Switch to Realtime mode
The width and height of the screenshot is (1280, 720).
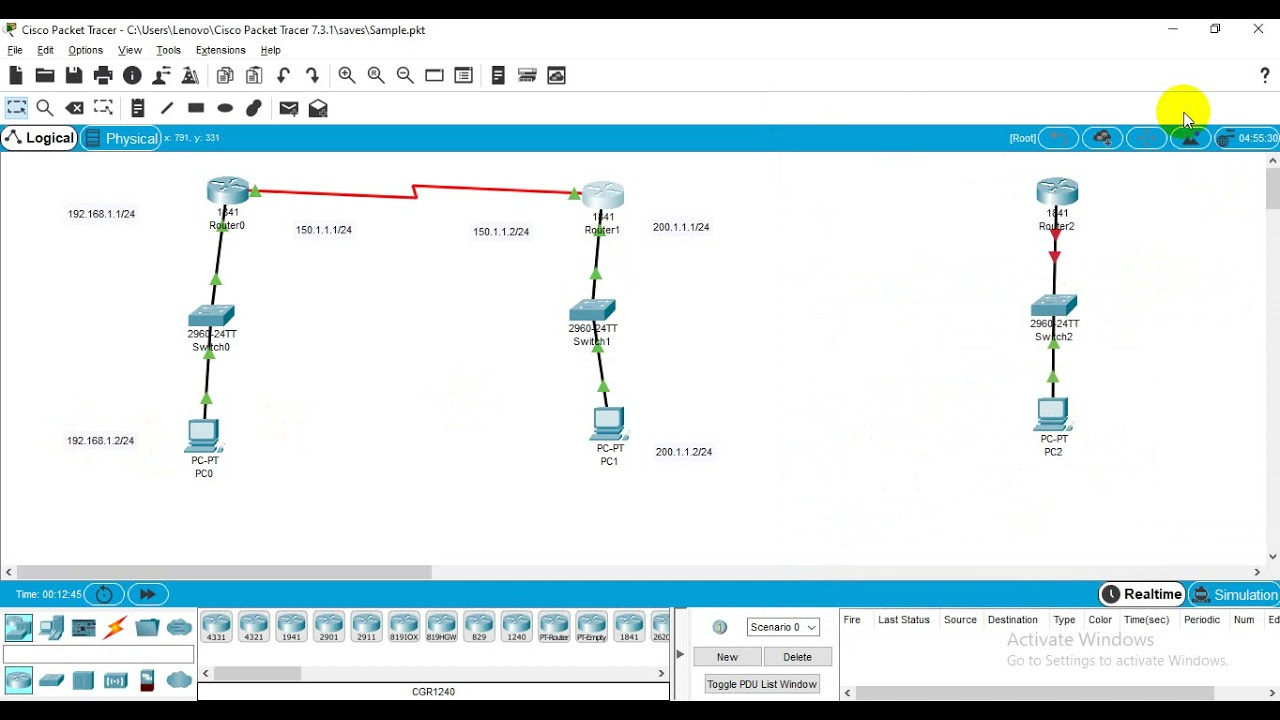coord(1141,594)
